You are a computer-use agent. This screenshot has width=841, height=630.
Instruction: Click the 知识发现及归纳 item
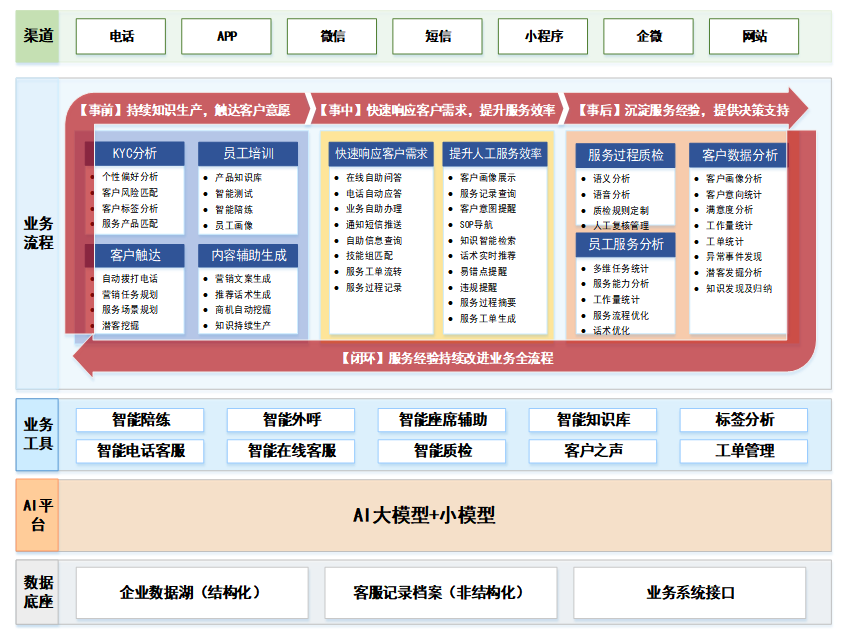(x=739, y=288)
